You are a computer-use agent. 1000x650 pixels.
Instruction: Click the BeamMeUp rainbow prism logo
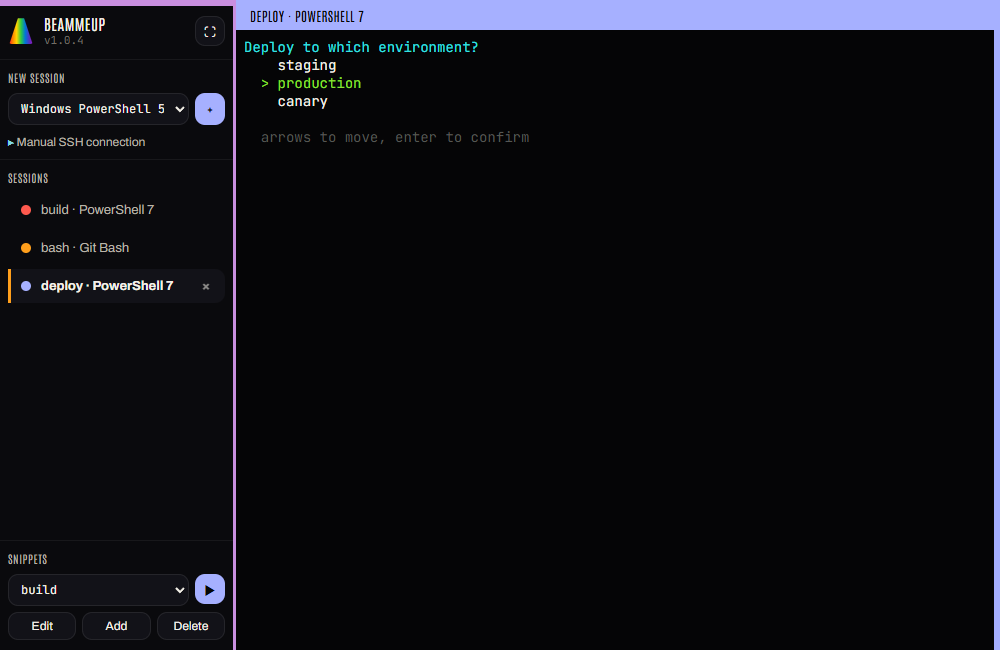pyautogui.click(x=21, y=31)
